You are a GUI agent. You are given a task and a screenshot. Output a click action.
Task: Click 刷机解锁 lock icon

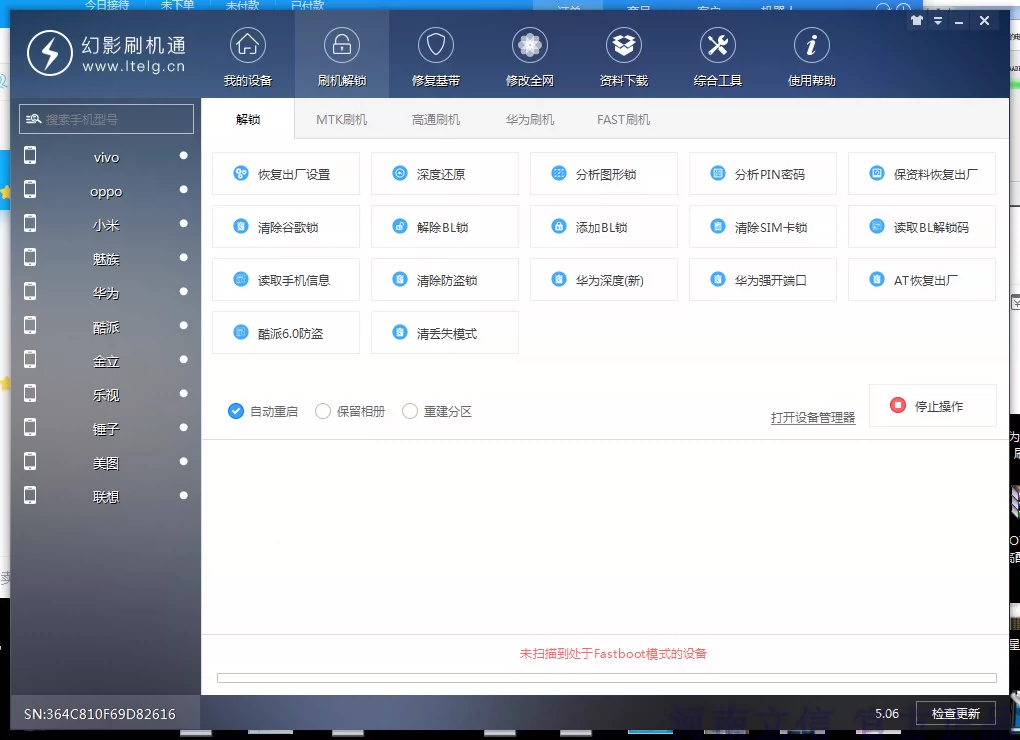click(x=342, y=45)
